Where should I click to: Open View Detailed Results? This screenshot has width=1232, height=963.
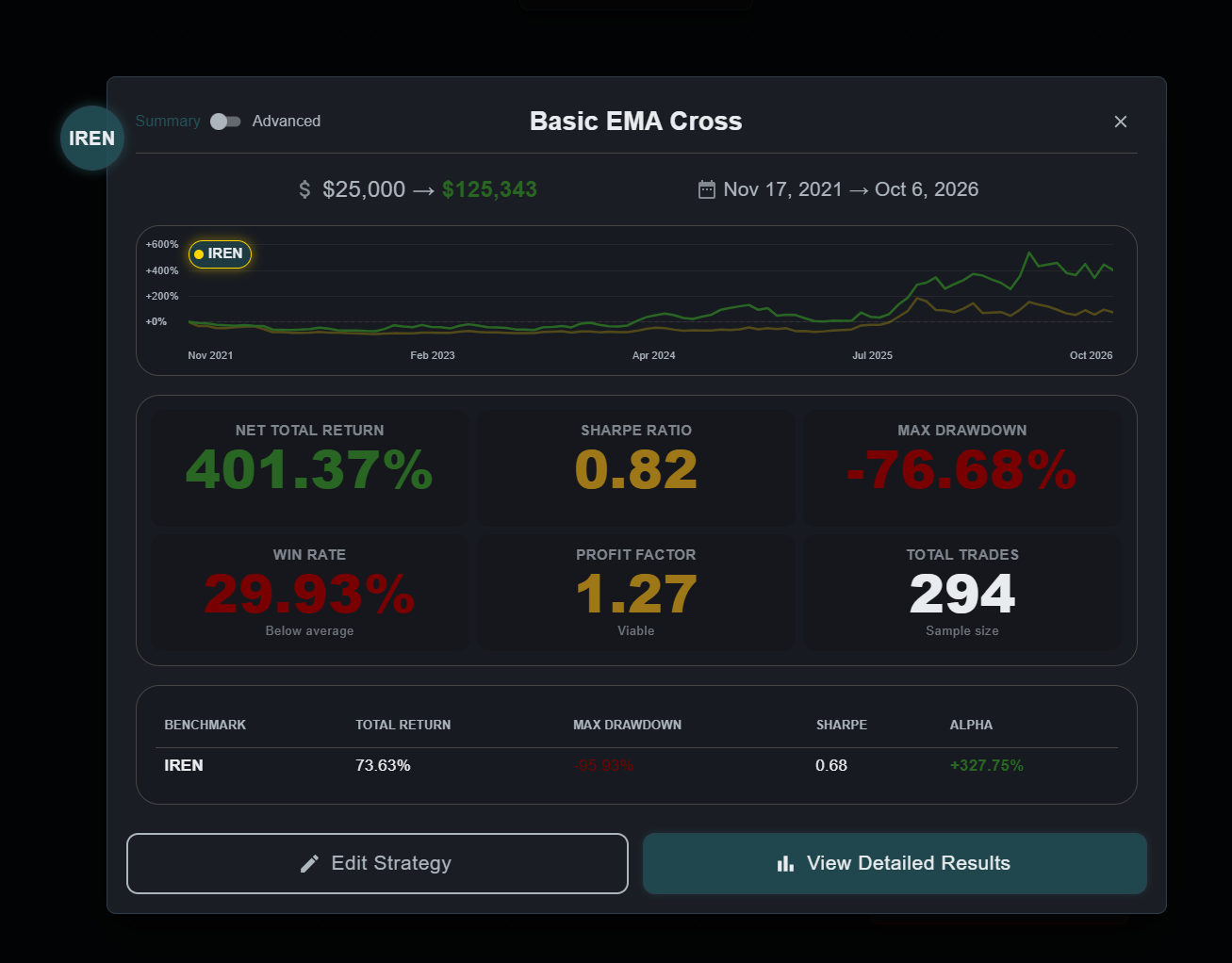coord(895,863)
